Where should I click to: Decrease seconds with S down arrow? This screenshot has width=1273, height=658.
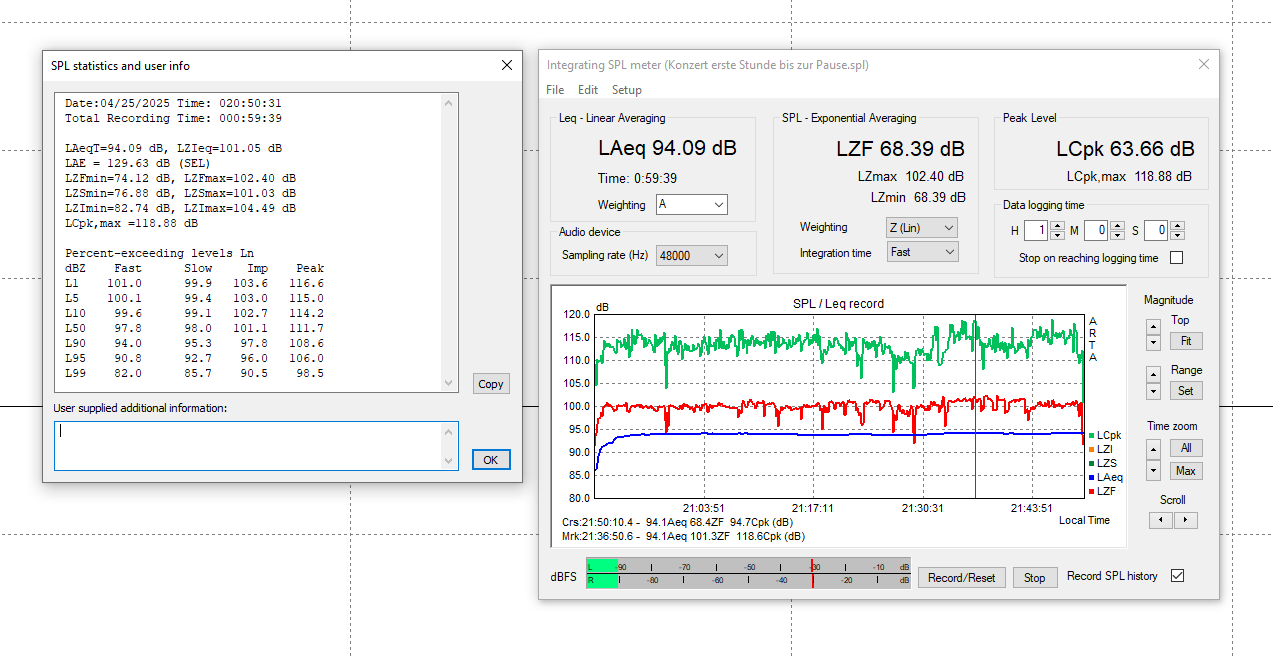click(x=1178, y=235)
